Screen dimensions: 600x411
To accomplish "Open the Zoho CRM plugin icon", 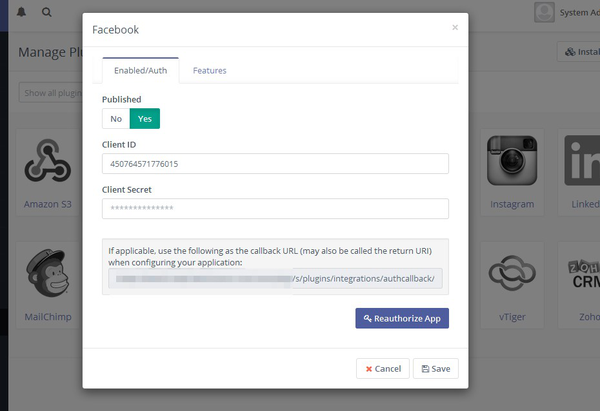I will (x=584, y=273).
